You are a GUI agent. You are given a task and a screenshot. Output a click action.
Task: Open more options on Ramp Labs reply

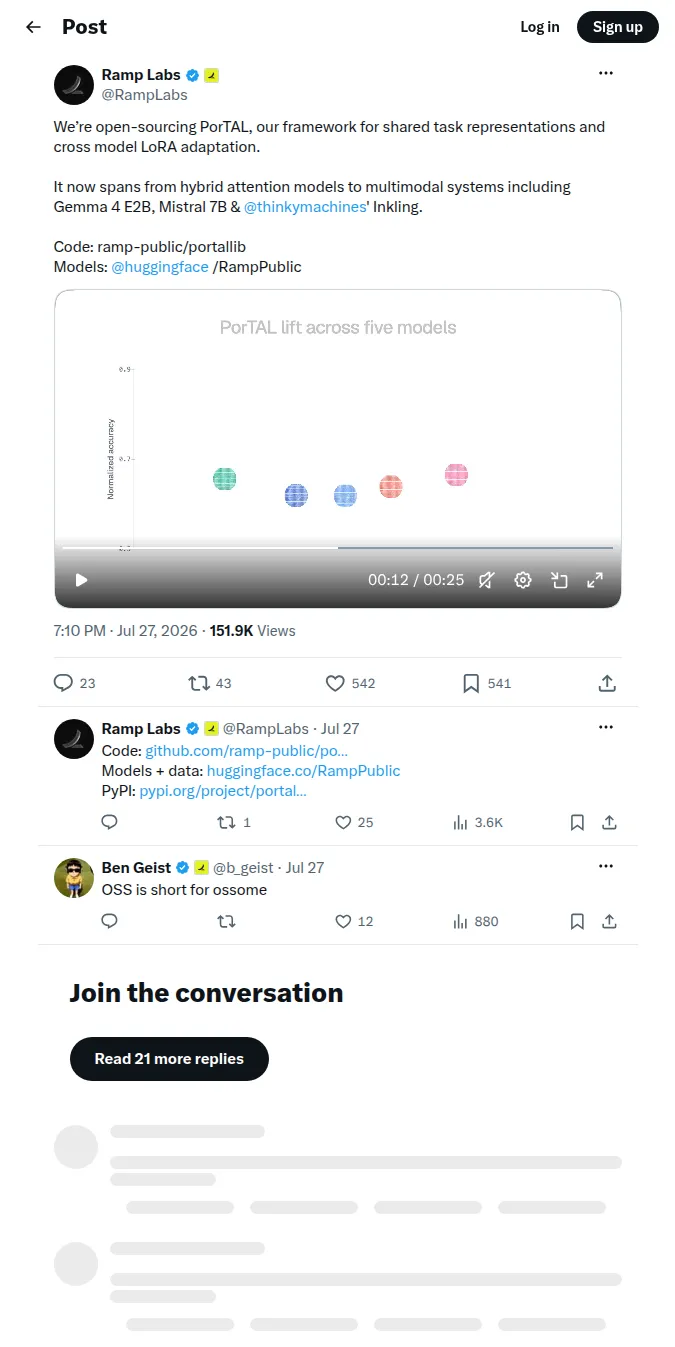[x=606, y=727]
